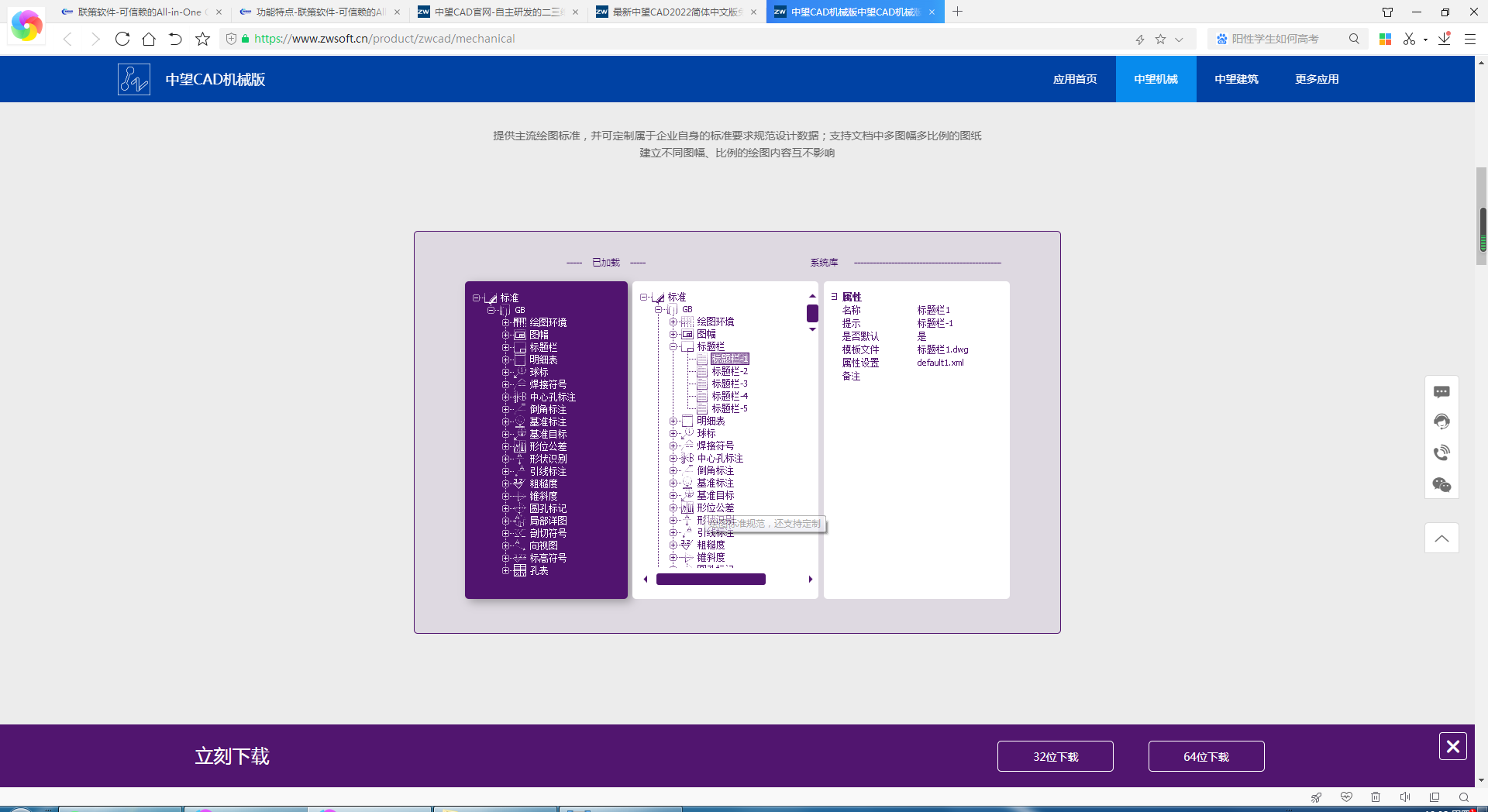Open the skin/theme shirt icon in title bar
Image resolution: width=1488 pixels, height=812 pixels.
(x=1387, y=12)
